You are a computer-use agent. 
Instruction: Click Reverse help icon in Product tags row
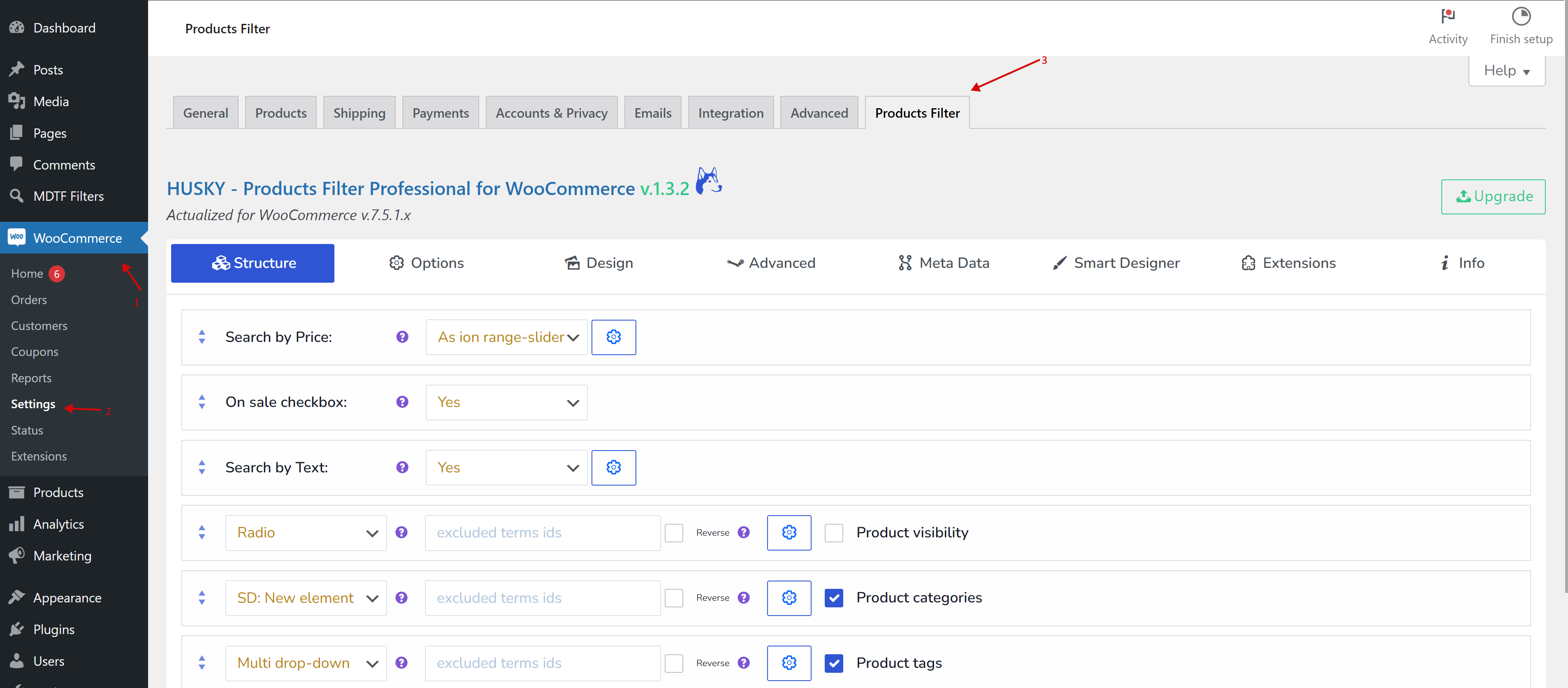(x=743, y=663)
